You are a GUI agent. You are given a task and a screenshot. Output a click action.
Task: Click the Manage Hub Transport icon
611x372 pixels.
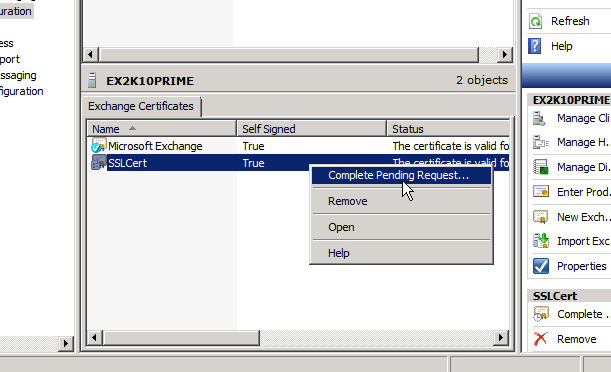click(x=540, y=143)
